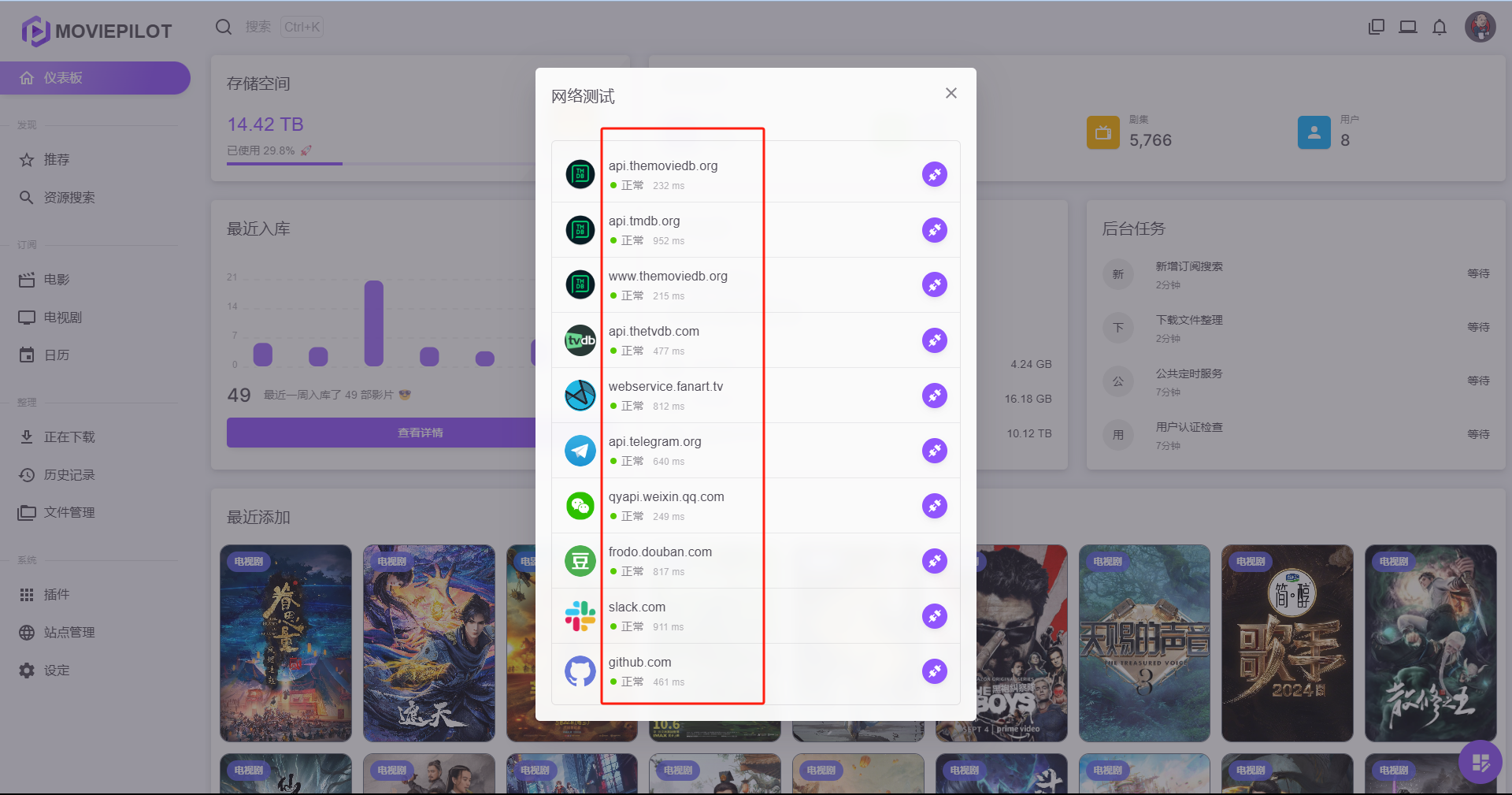Run github.com connectivity test
This screenshot has height=795, width=1512.
pyautogui.click(x=934, y=671)
